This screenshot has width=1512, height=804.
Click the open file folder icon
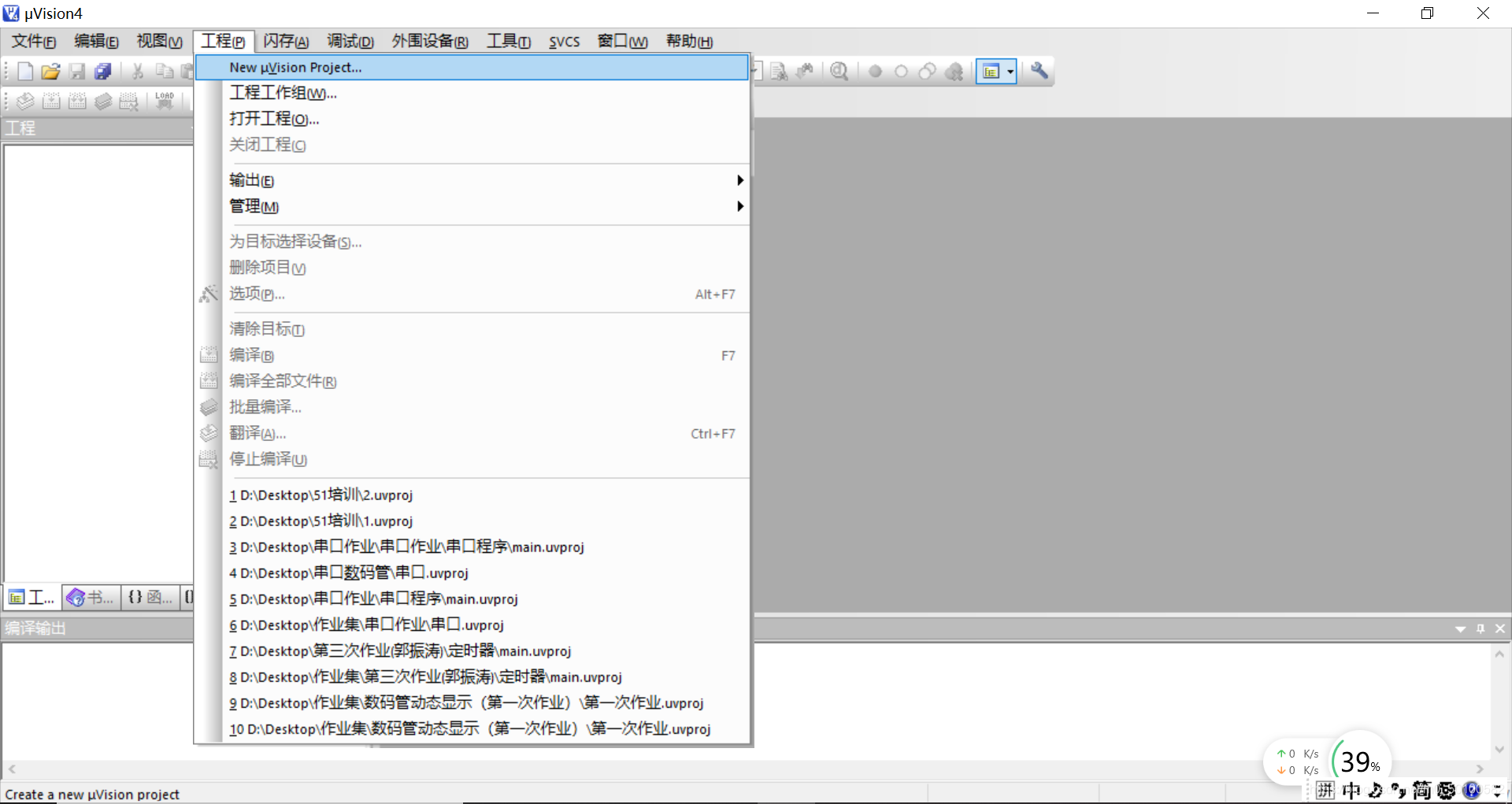(50, 72)
